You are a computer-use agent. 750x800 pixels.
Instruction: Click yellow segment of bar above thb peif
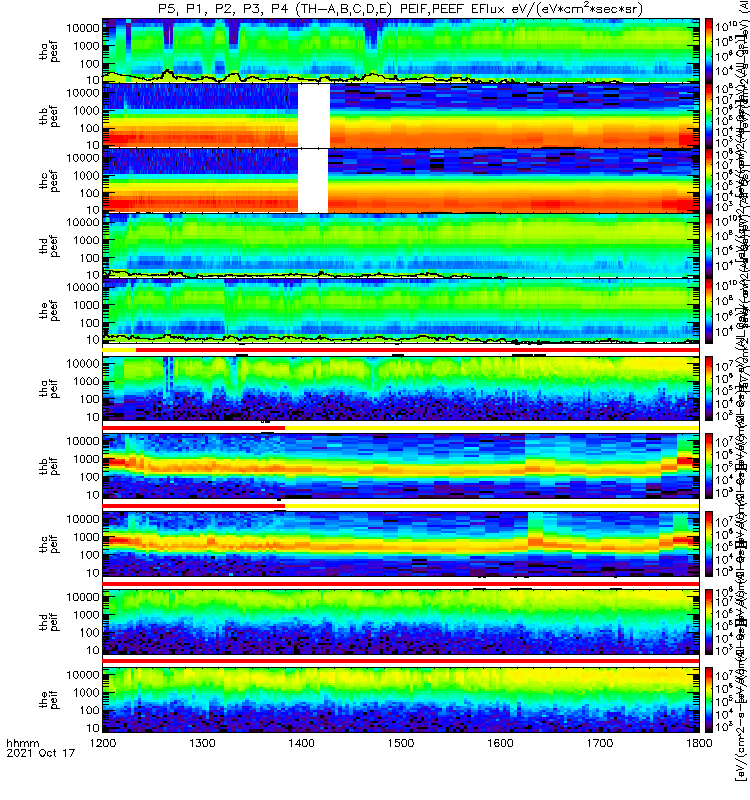(x=492, y=428)
